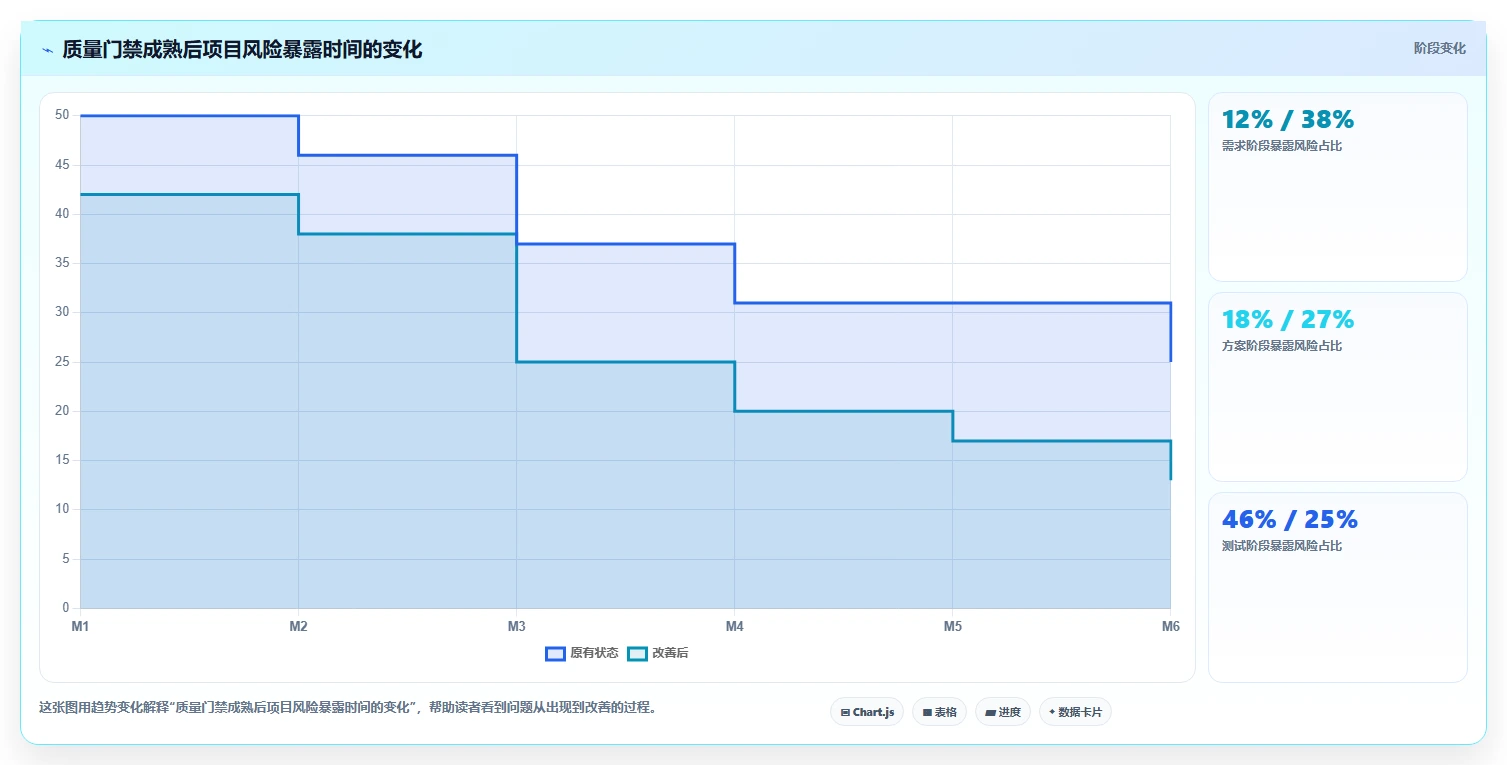The width and height of the screenshot is (1507, 765).
Task: Click the 需求阶段暴露风险占比 label
Action: click(1281, 146)
